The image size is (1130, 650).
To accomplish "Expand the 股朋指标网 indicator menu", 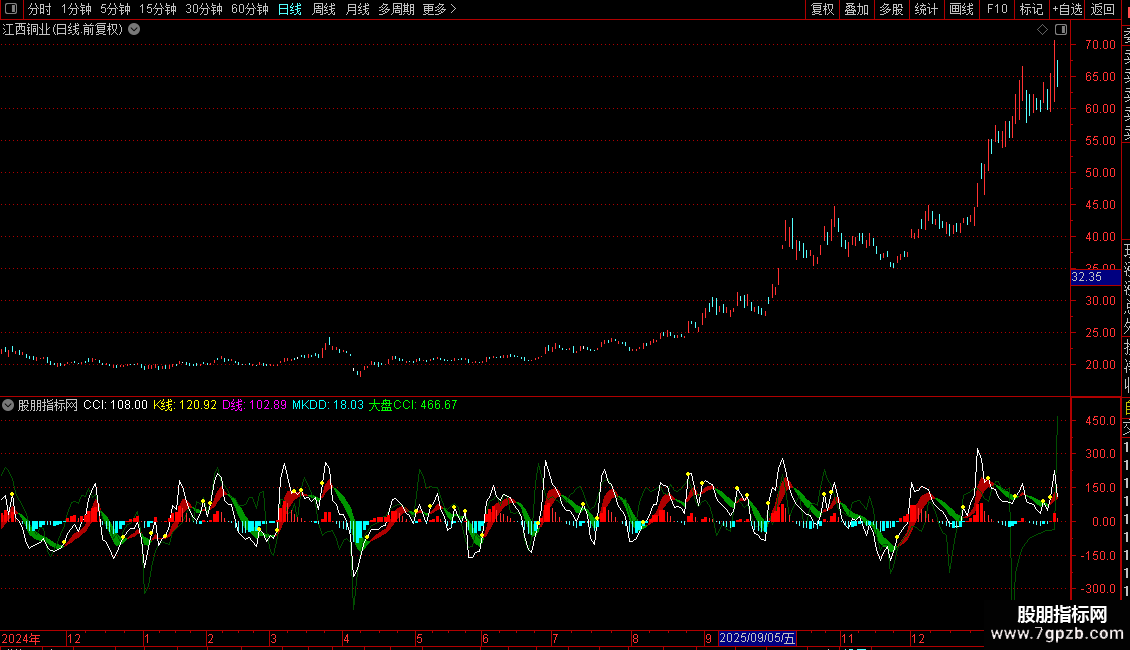I will [x=8, y=405].
